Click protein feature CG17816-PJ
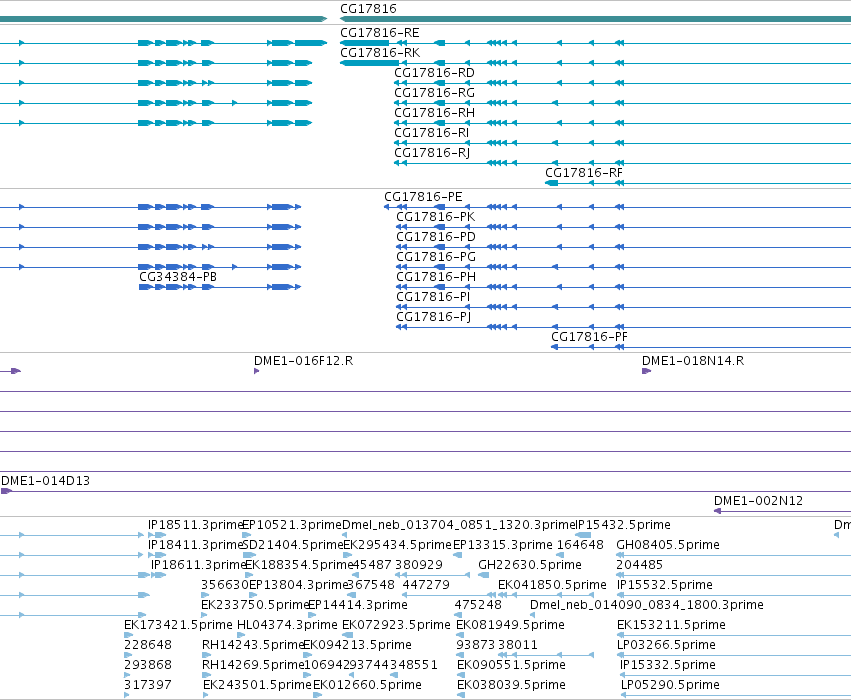This screenshot has height=700, width=851. 433,317
